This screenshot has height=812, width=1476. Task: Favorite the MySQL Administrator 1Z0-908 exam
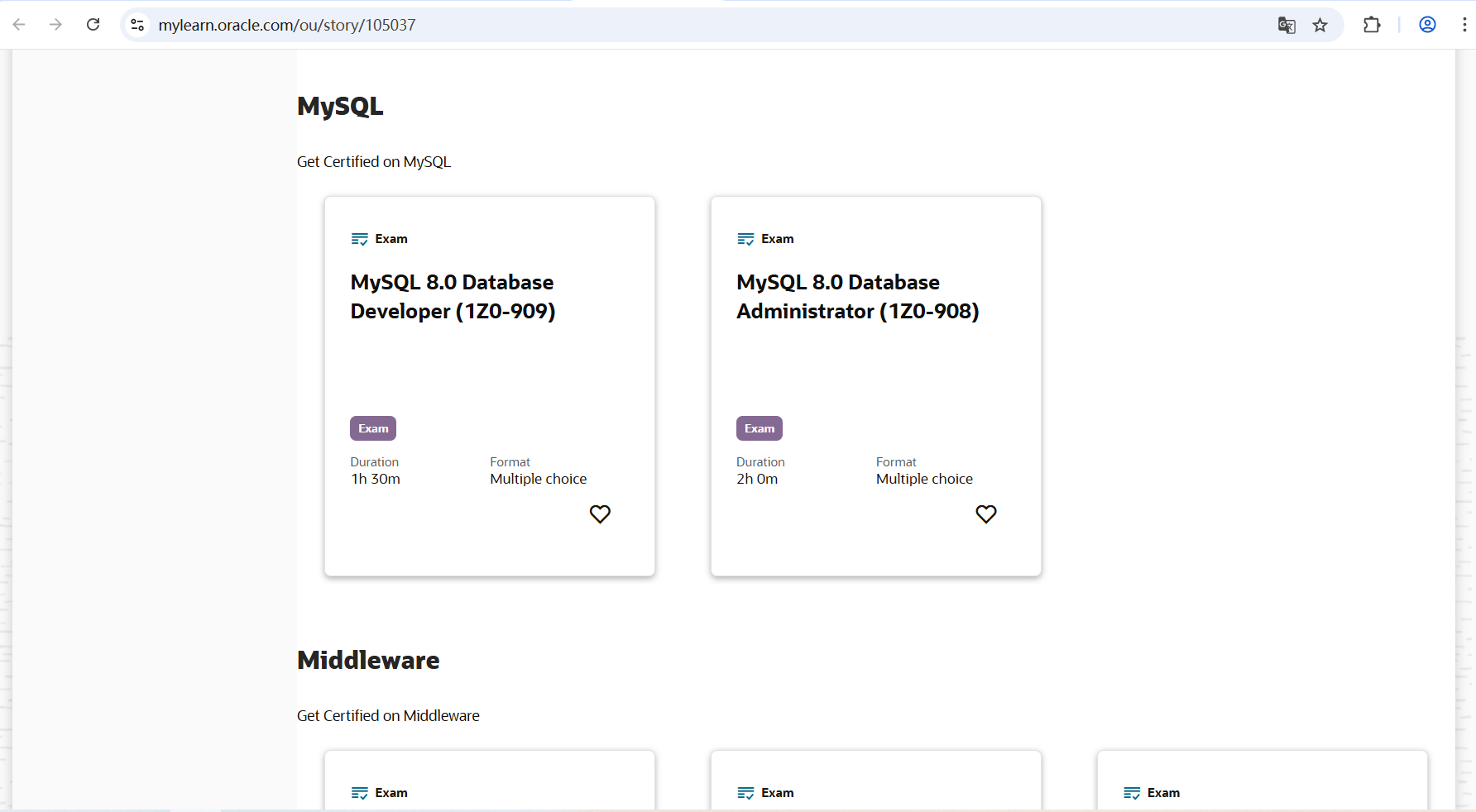[x=986, y=514]
